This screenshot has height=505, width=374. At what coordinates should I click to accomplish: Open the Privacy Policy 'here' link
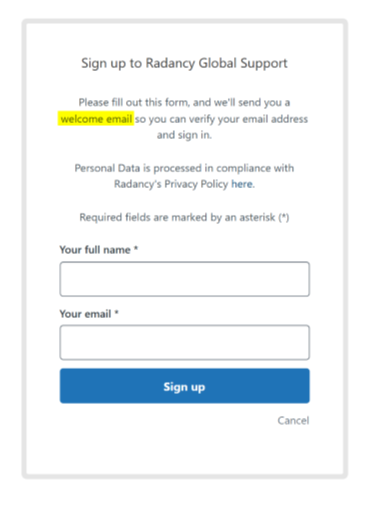(x=242, y=184)
